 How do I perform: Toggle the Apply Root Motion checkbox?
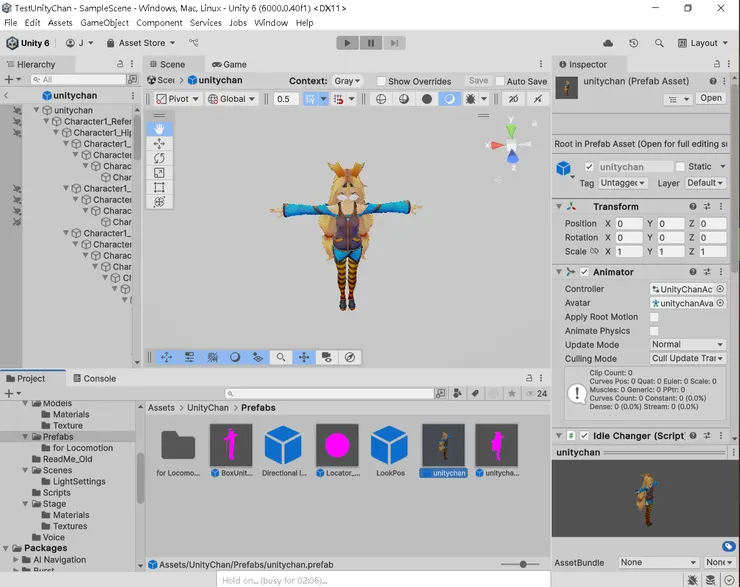654,317
